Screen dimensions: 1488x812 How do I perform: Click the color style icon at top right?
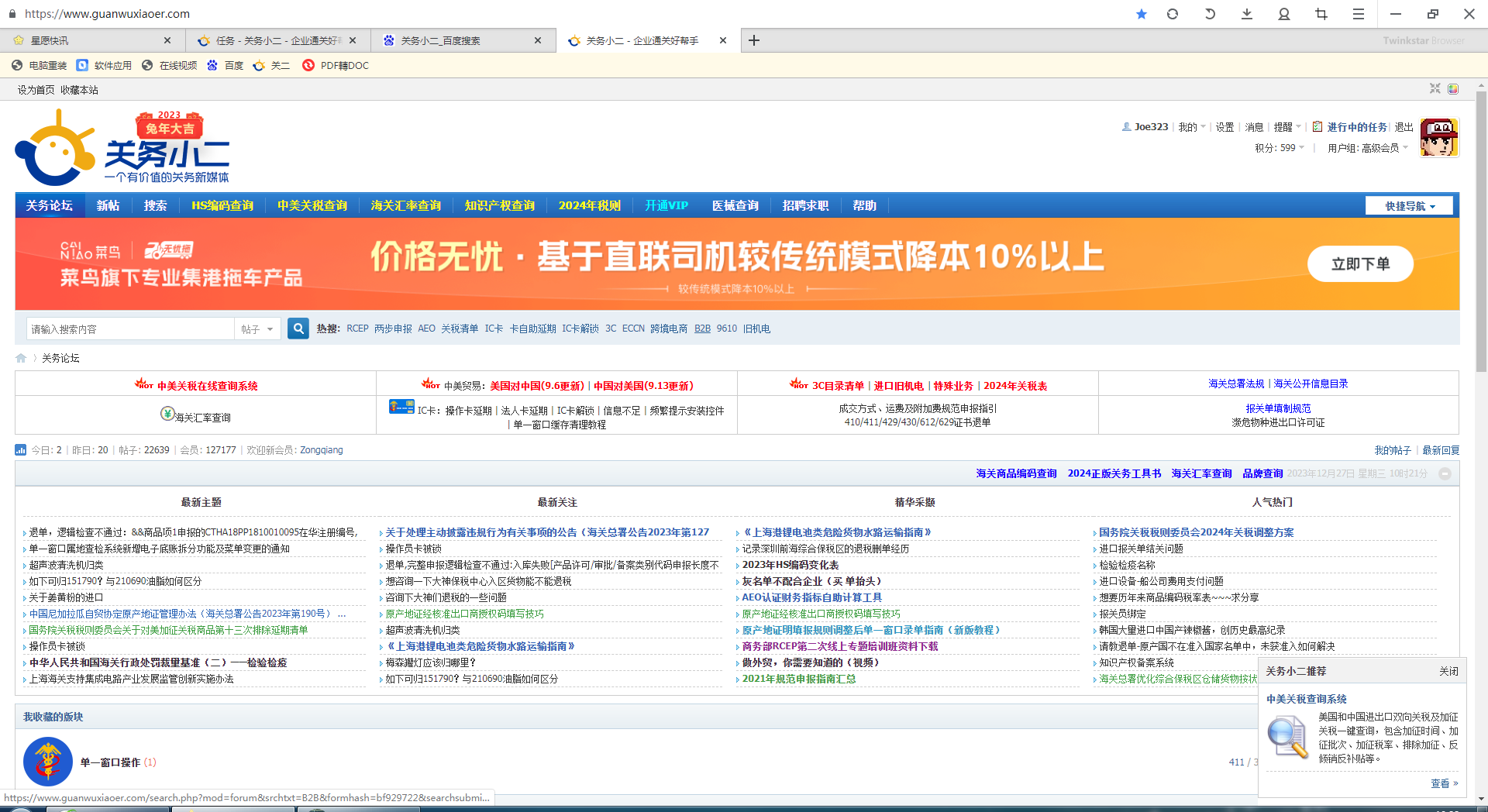[1453, 89]
